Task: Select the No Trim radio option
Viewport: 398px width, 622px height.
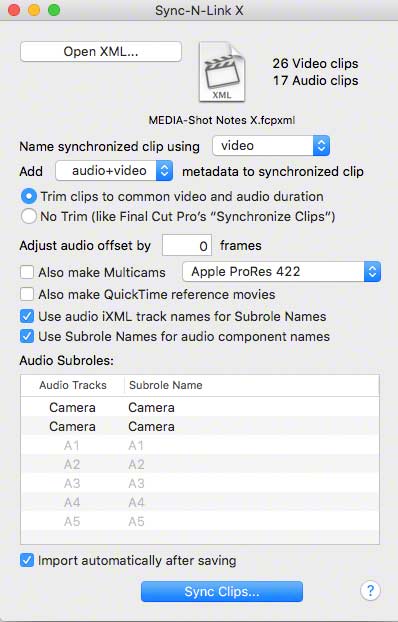Action: (29, 217)
